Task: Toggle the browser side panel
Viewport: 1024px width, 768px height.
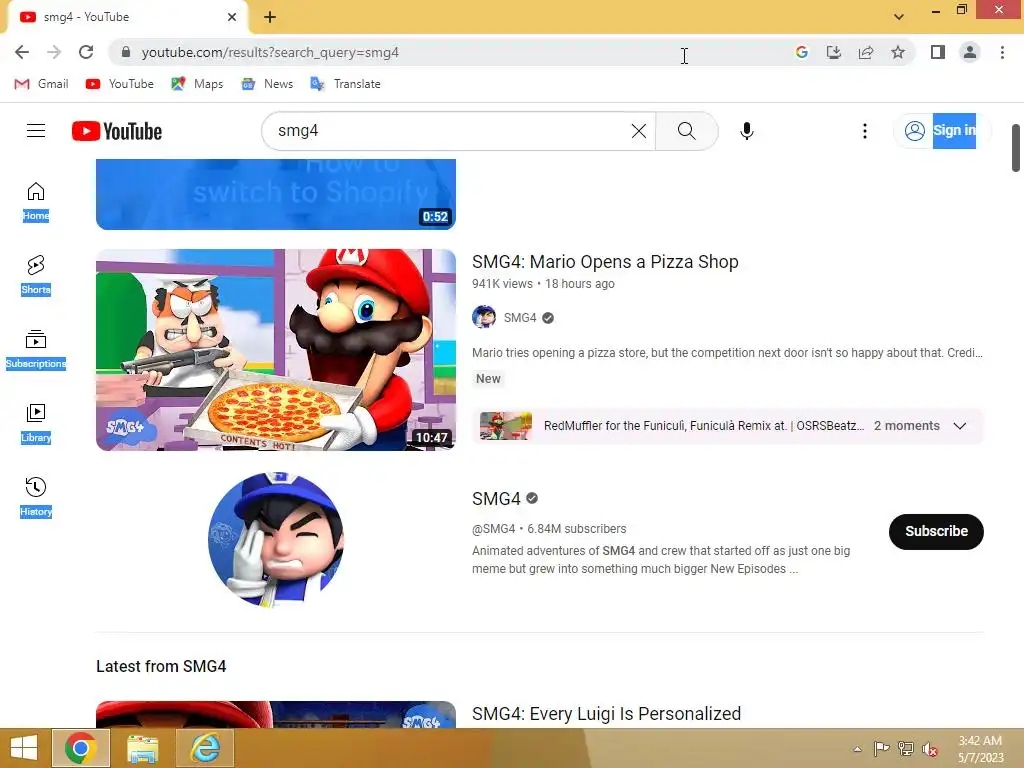Action: pos(938,52)
